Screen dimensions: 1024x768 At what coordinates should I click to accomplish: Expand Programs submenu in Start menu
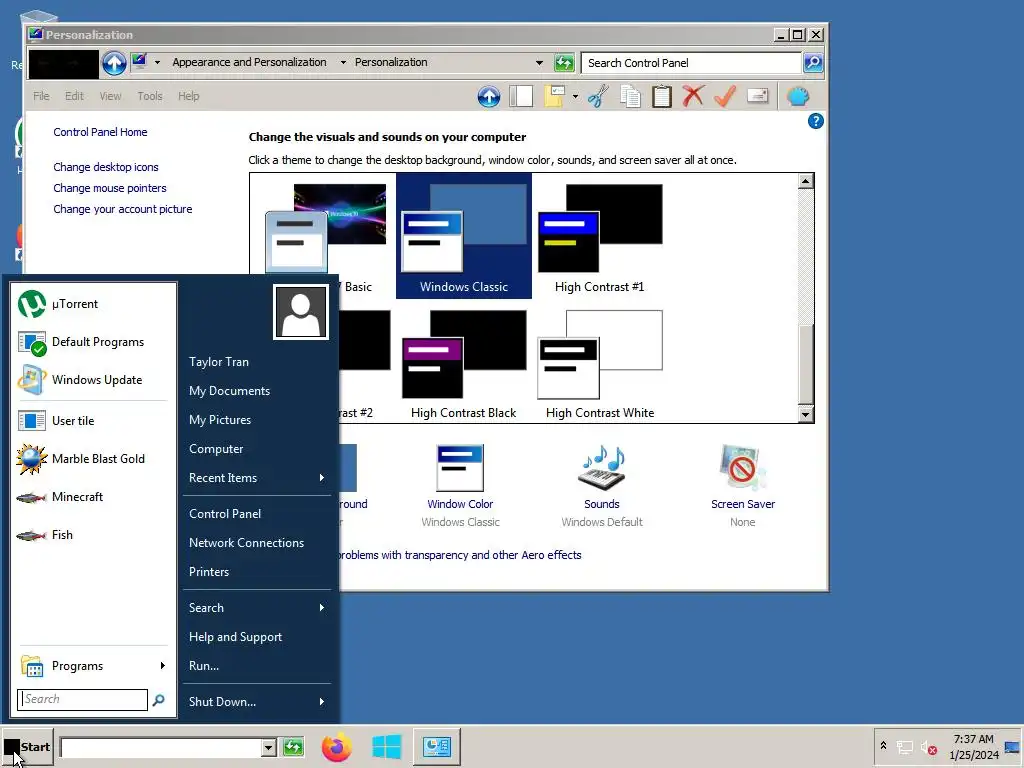pos(163,665)
